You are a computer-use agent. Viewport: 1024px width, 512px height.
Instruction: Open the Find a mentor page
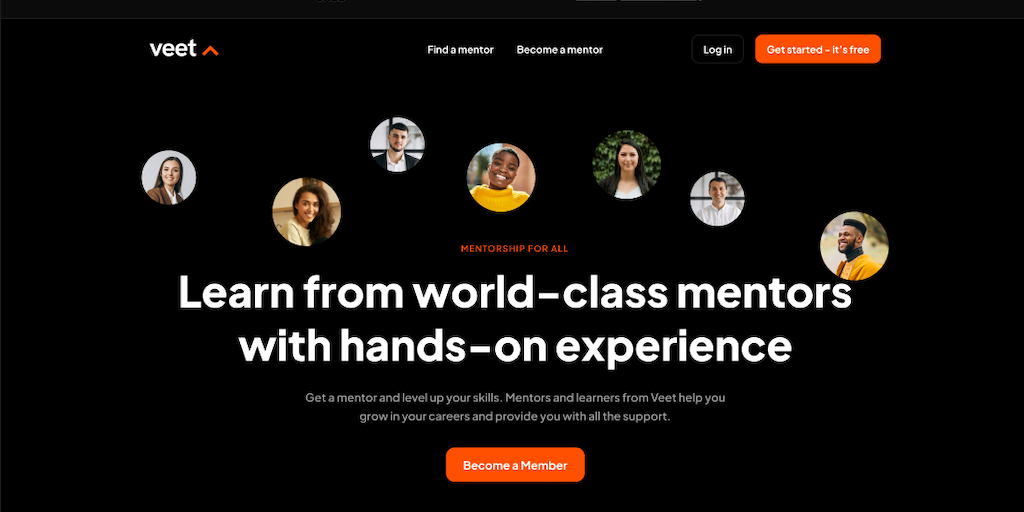(460, 50)
